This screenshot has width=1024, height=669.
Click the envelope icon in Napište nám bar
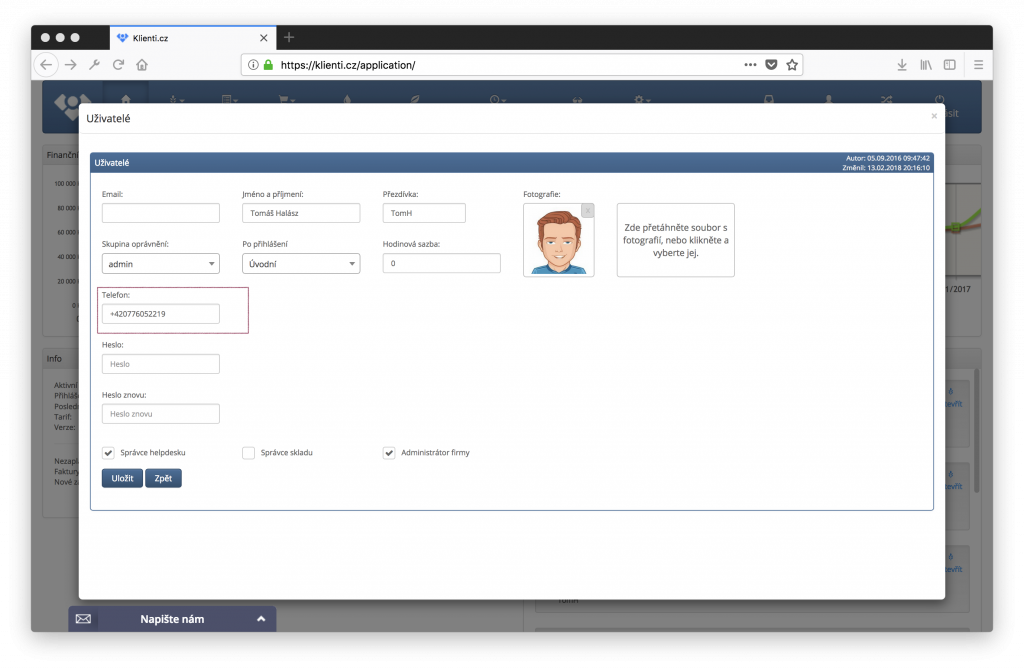(x=83, y=619)
